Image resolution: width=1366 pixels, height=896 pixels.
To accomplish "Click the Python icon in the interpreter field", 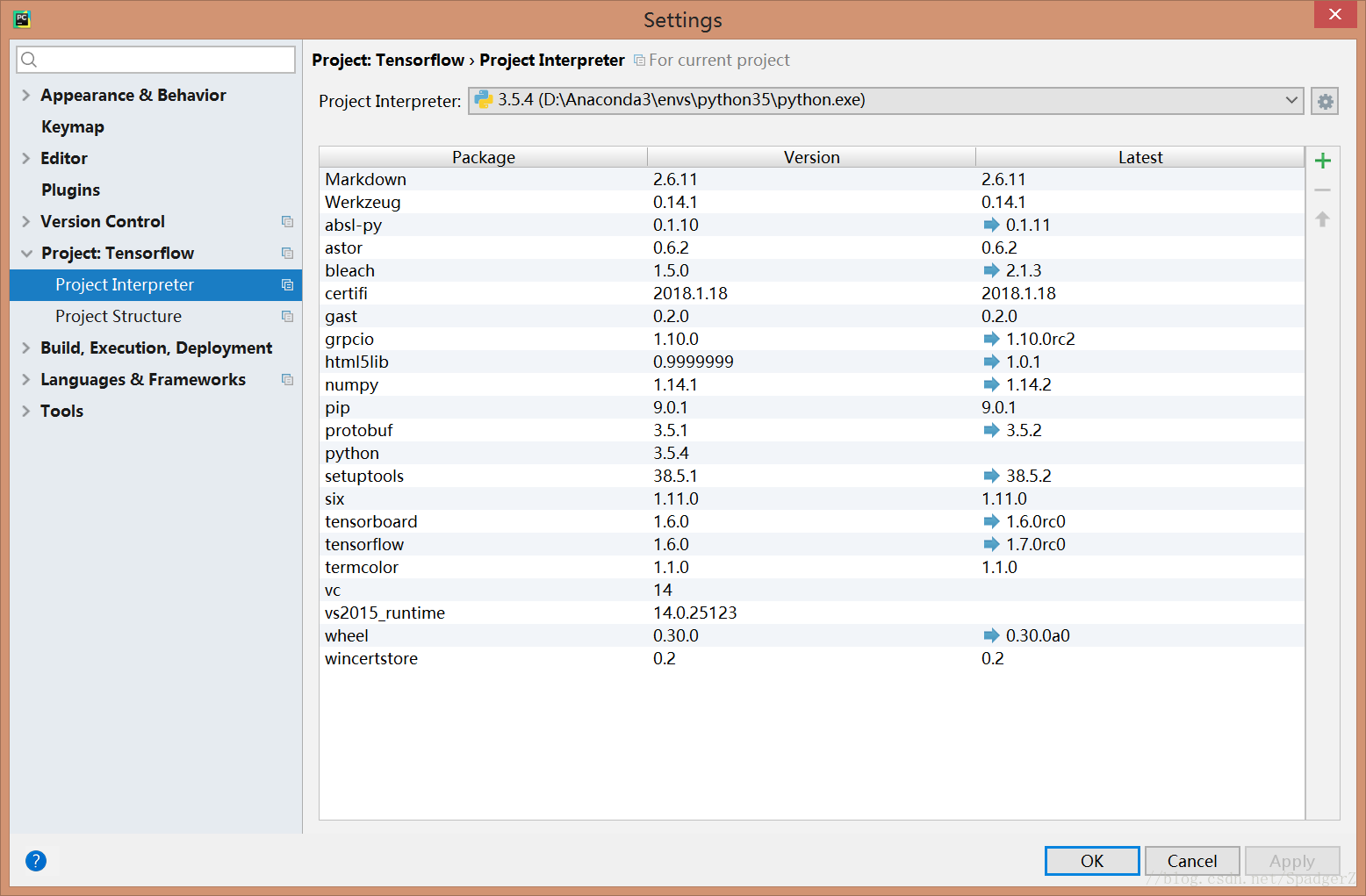I will 483,100.
